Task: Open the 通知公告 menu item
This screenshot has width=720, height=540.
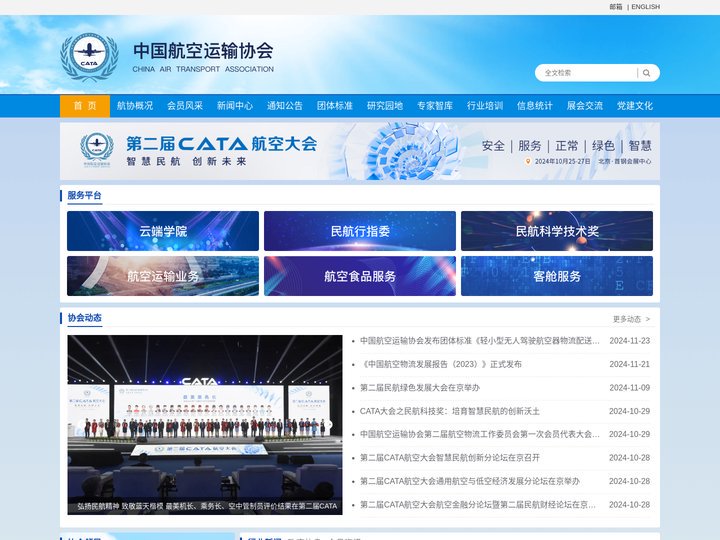Action: (285, 106)
